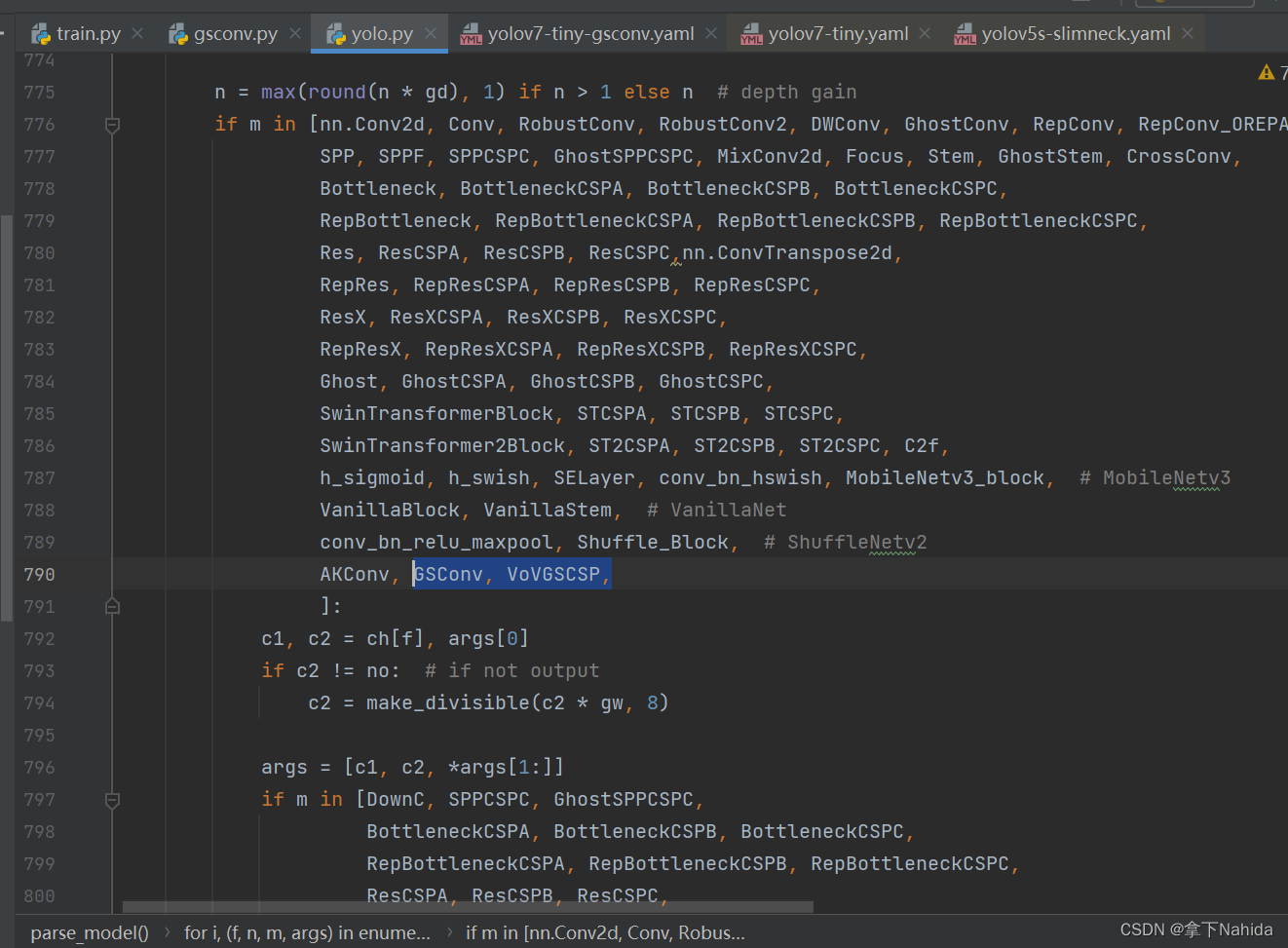The image size is (1288, 948).
Task: Open the yolov7-tiny-gsconv.yaml tab
Action: (x=590, y=34)
